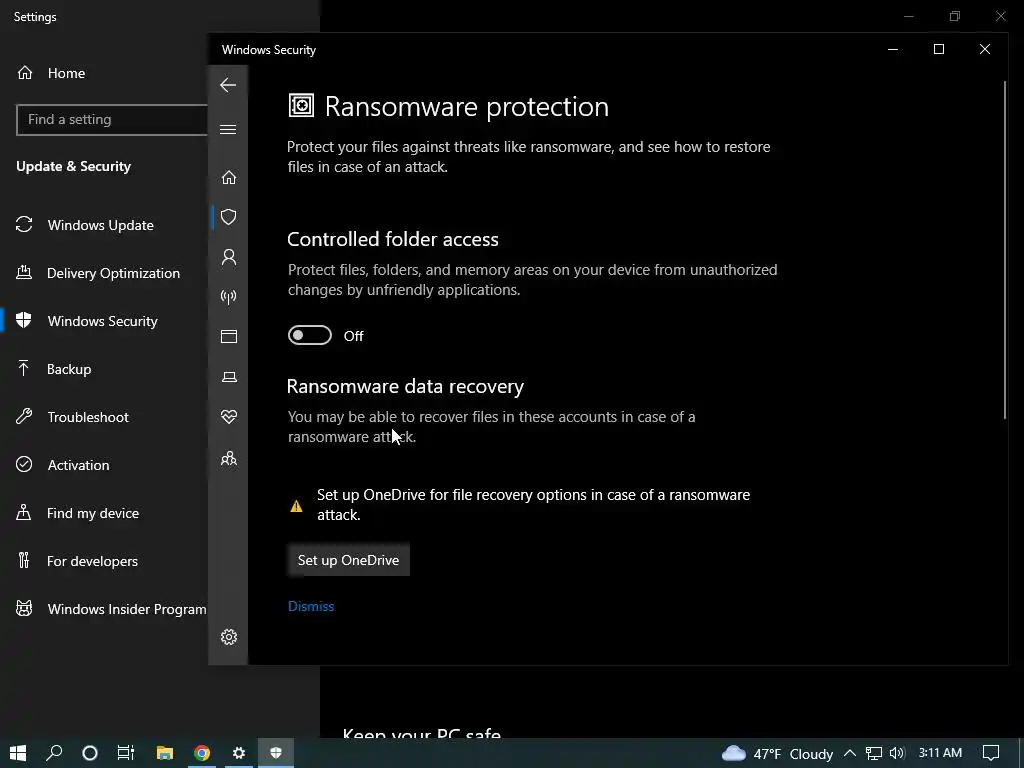Click the yellow OneDrive warning triangle

pos(296,505)
